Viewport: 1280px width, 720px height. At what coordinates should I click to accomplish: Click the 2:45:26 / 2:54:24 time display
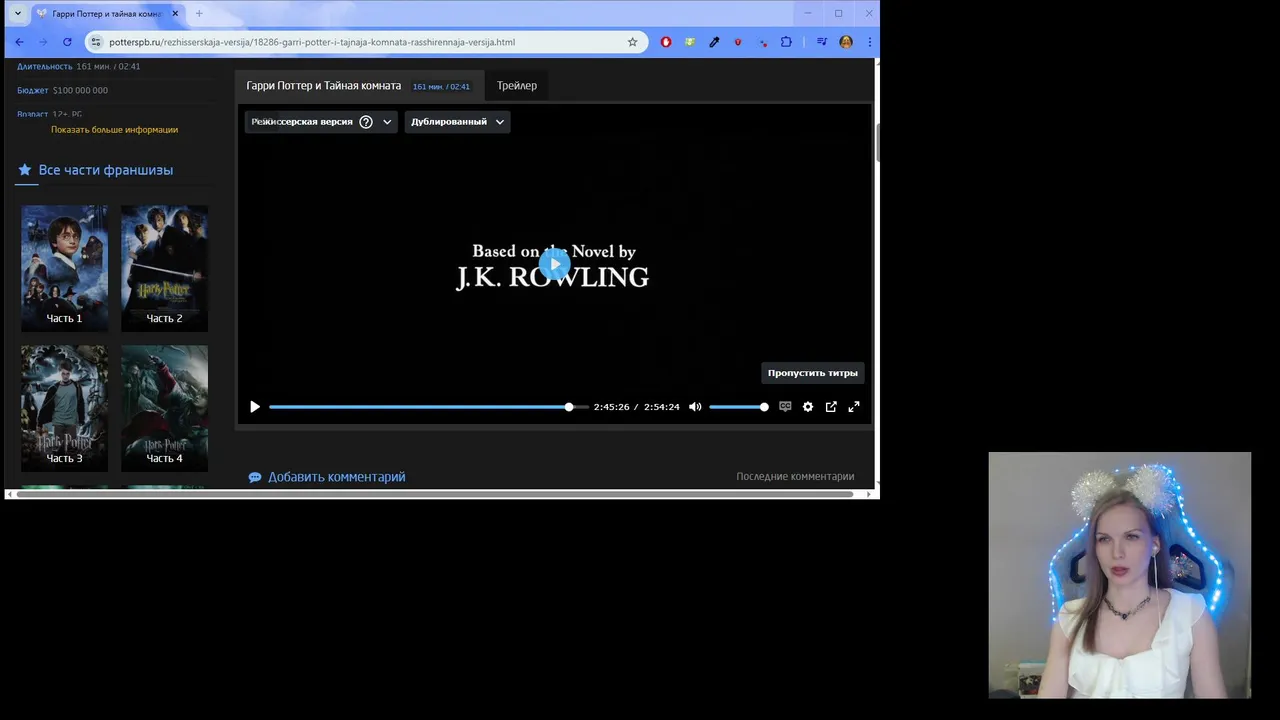[637, 407]
